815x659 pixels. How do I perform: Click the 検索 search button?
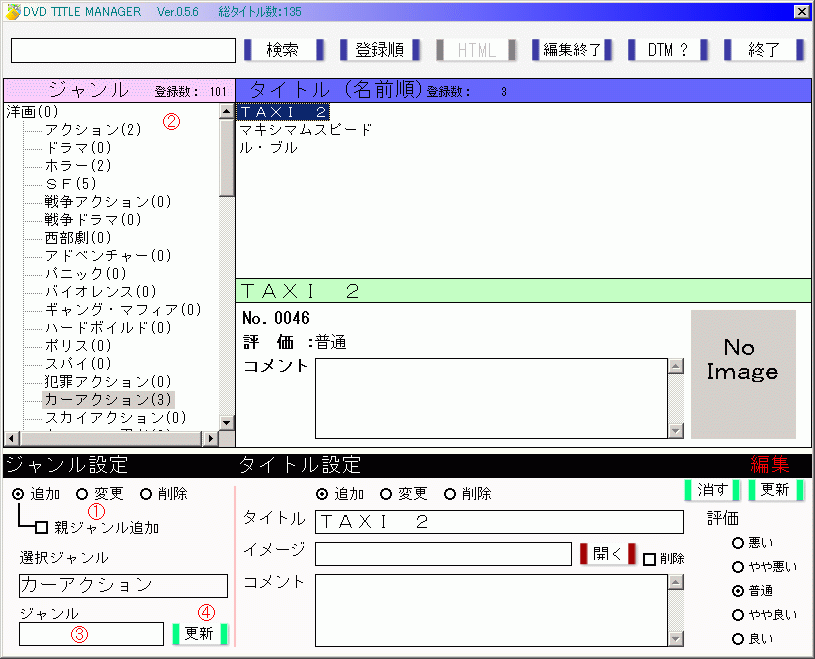pos(283,50)
